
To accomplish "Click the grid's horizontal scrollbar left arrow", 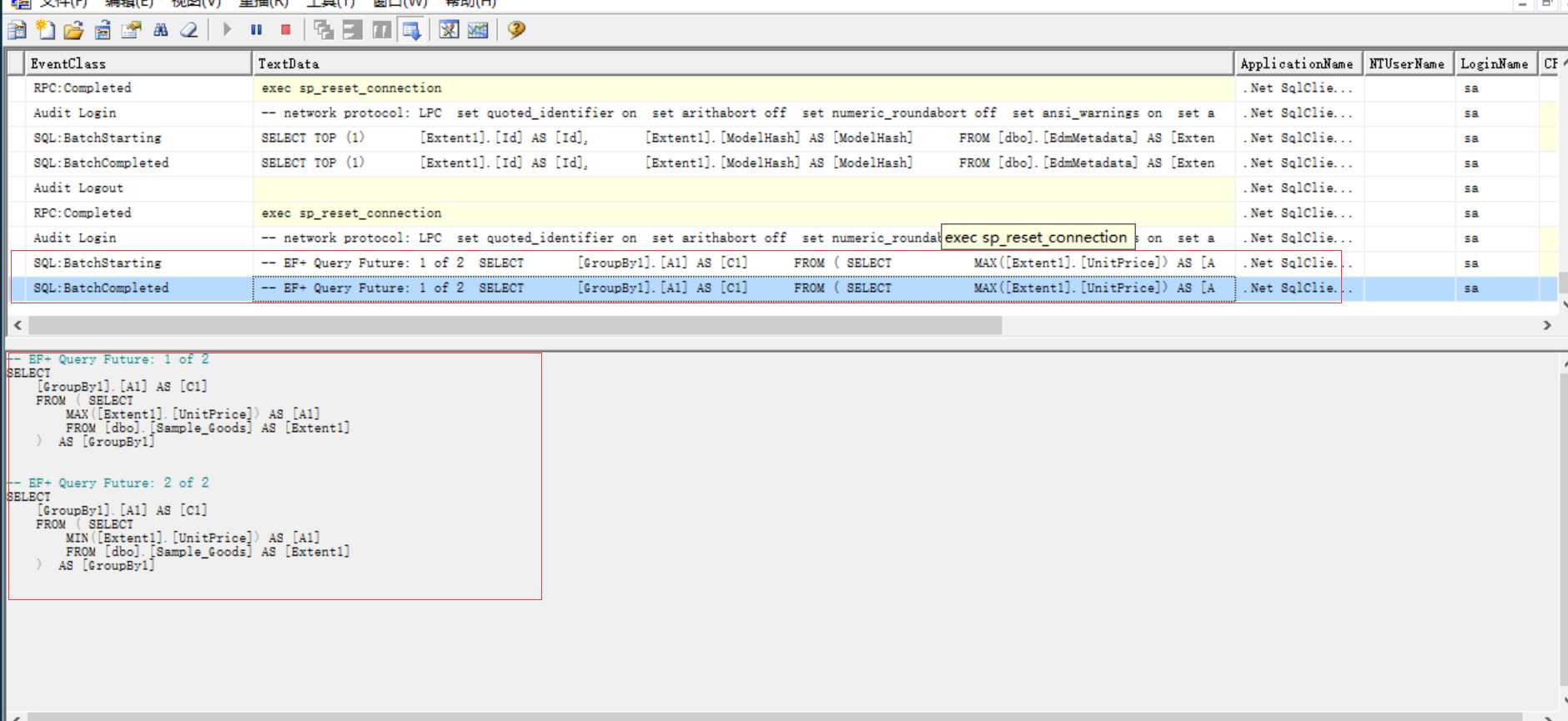I will [x=18, y=325].
